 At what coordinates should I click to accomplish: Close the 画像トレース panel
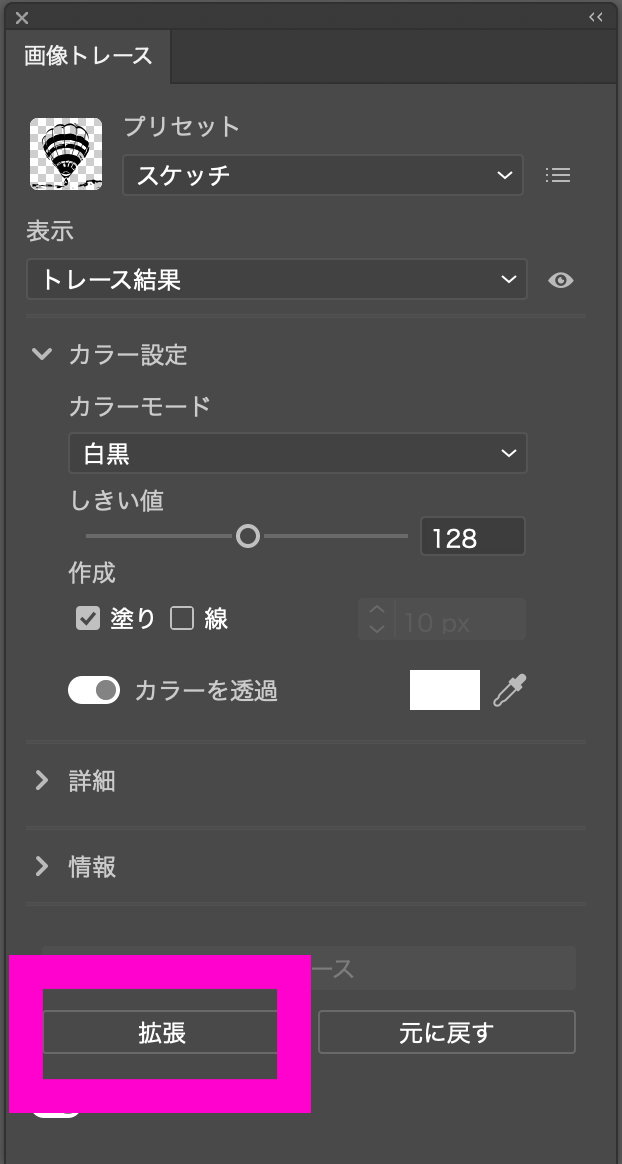(22, 17)
